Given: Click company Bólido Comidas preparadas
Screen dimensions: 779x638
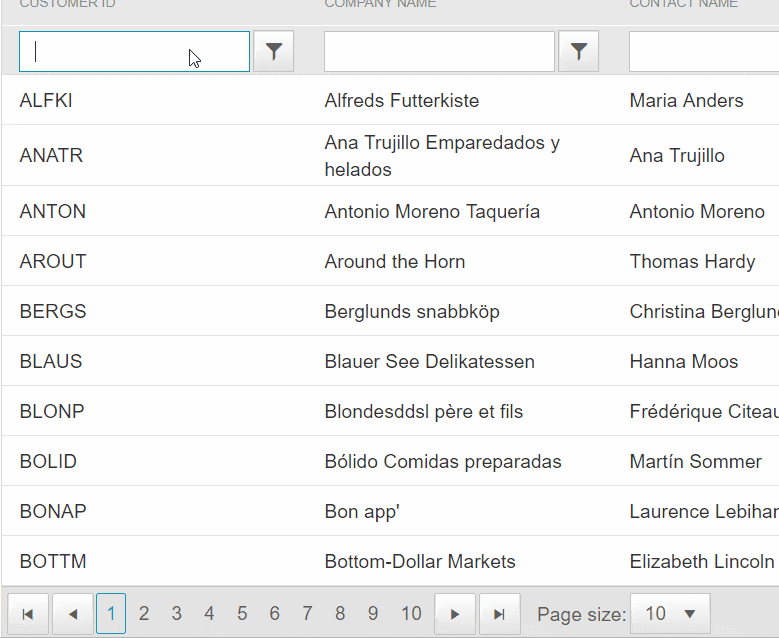Looking at the screenshot, I should 443,462.
